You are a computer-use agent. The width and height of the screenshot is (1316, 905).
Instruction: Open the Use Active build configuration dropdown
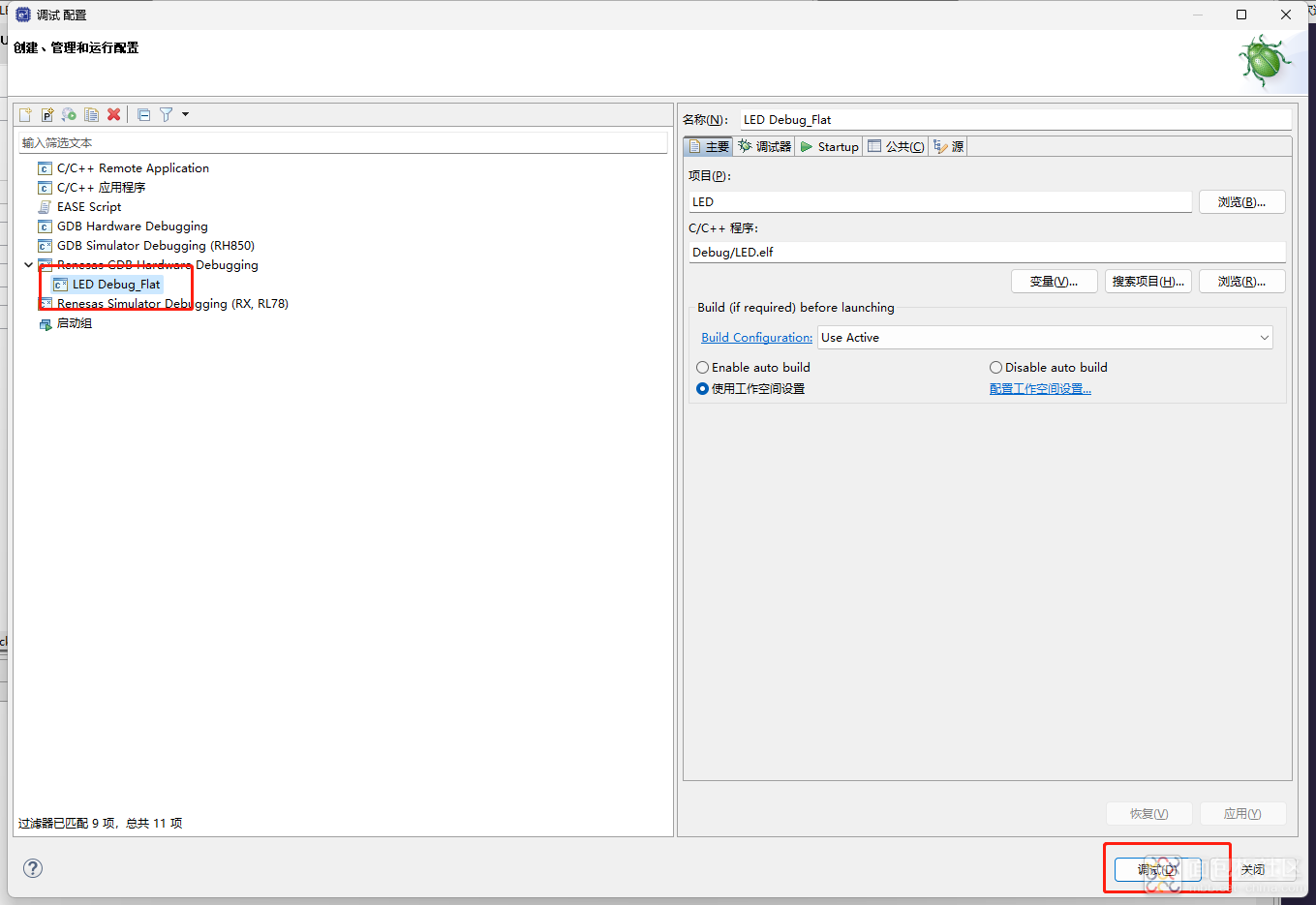point(1045,338)
